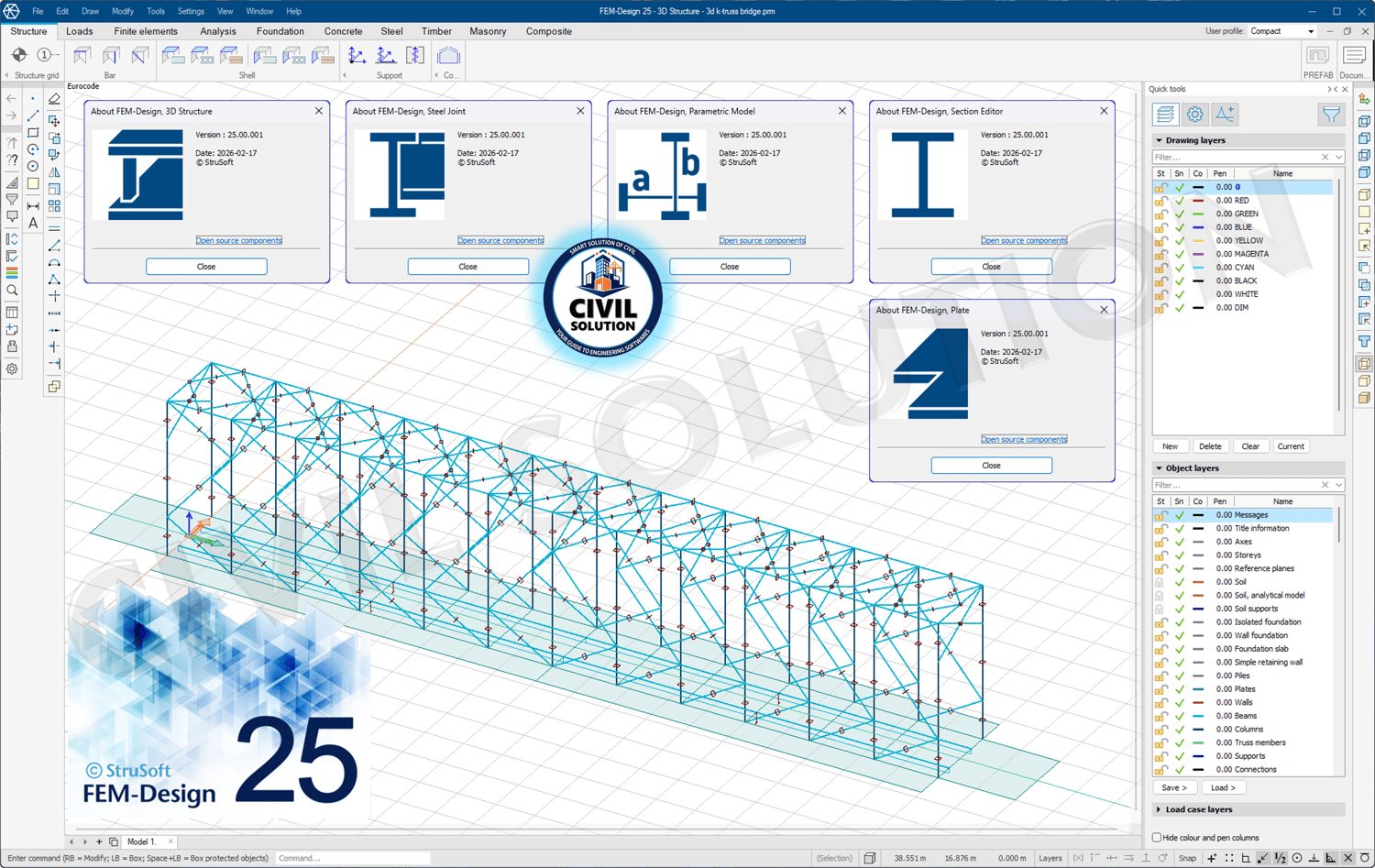Screen dimensions: 1375x868
Task: Toggle the snap checkmark for RED layer
Action: click(1179, 201)
